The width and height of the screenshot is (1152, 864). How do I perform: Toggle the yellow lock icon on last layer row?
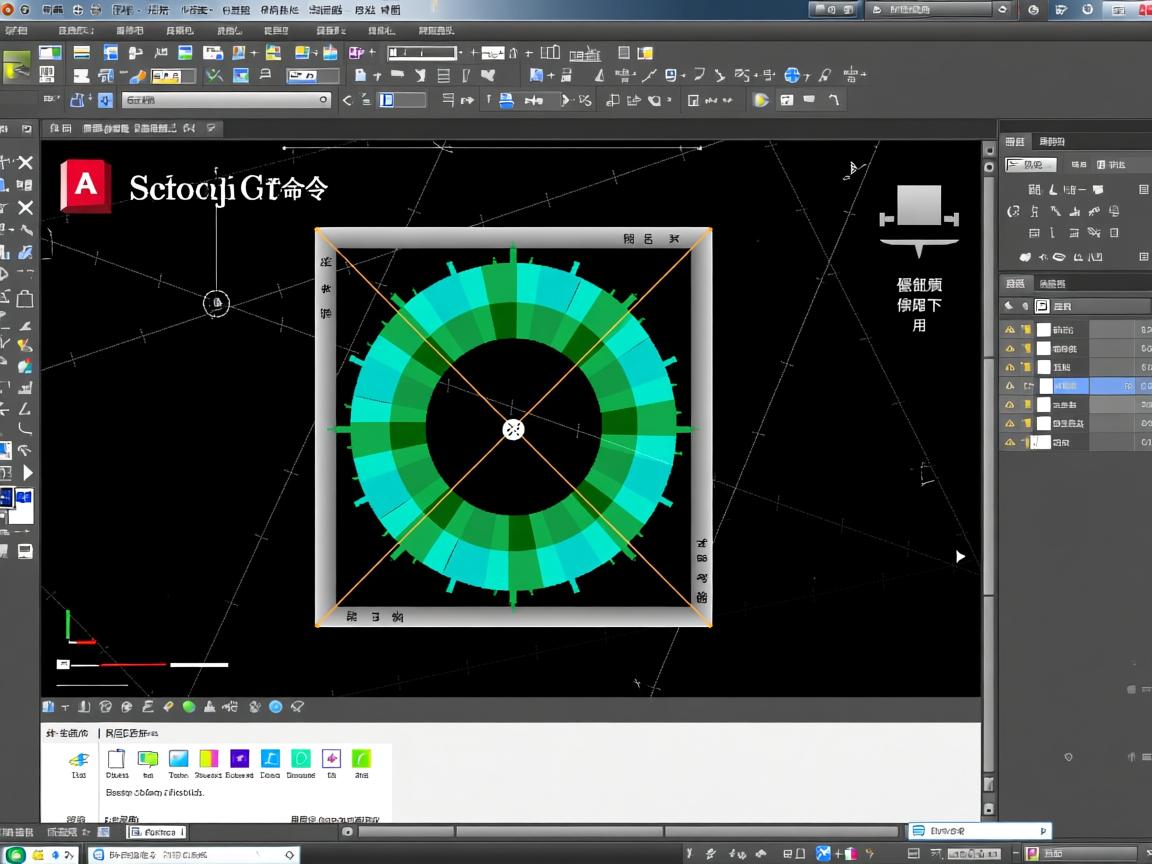tap(1027, 442)
